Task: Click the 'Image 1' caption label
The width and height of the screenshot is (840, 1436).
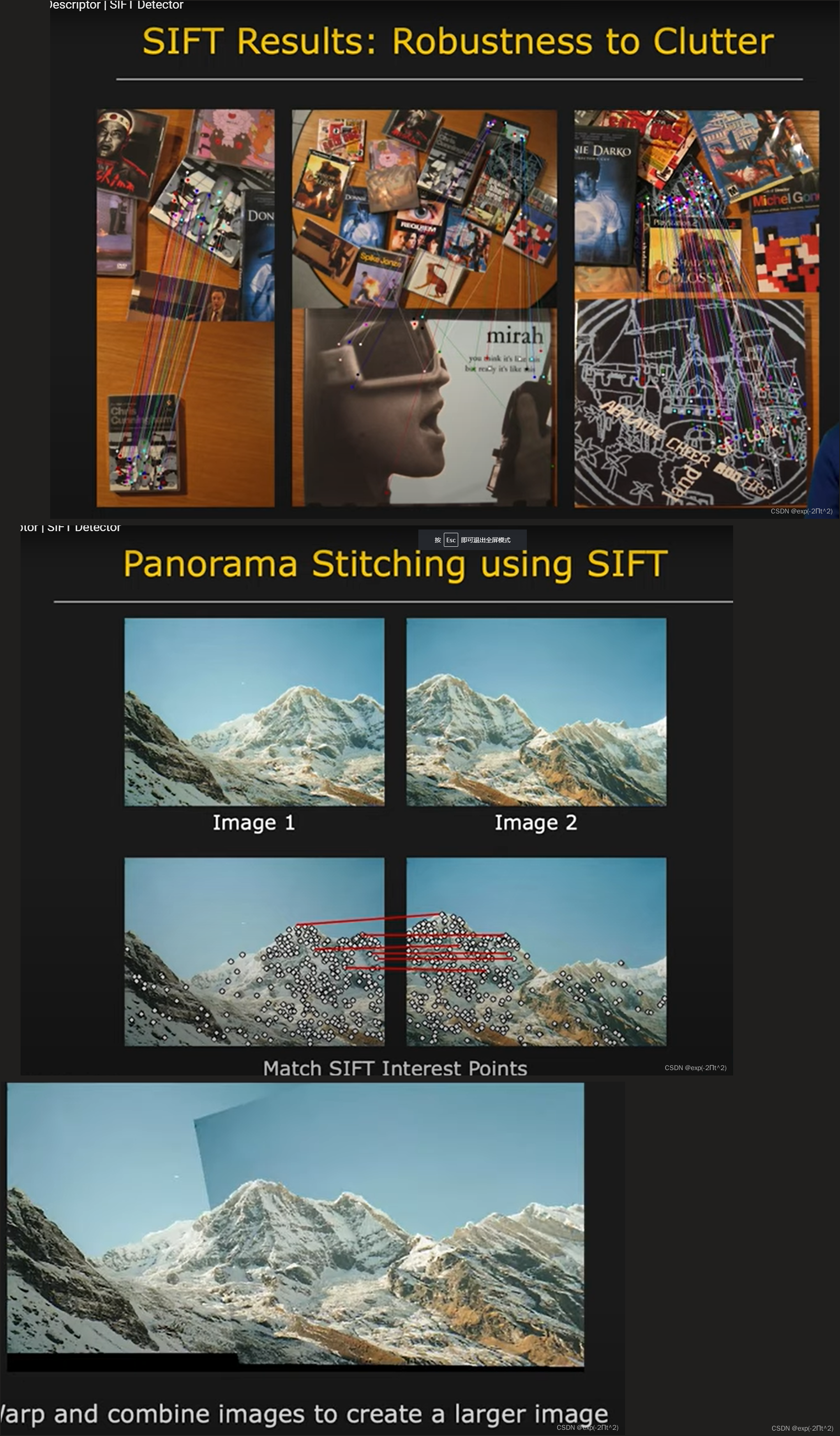Action: tap(254, 822)
